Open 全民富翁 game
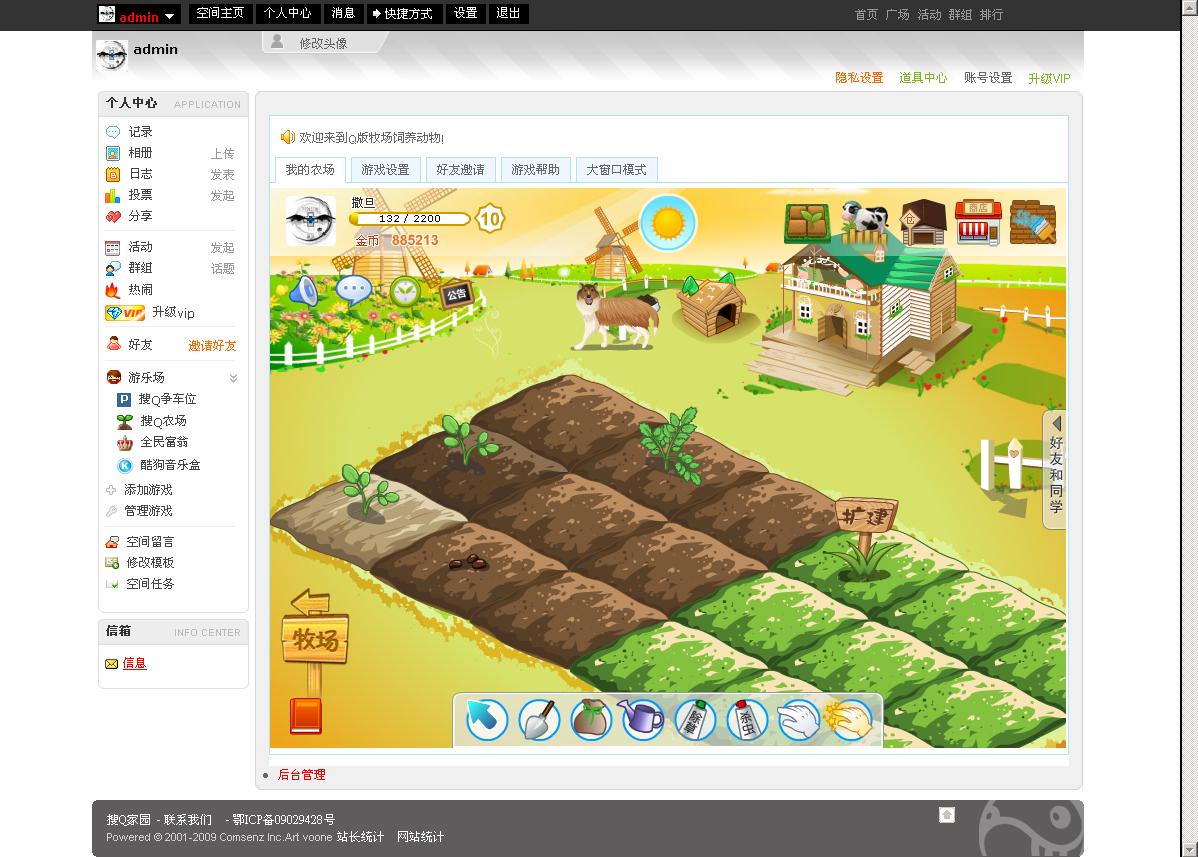The image size is (1198, 857). (164, 442)
